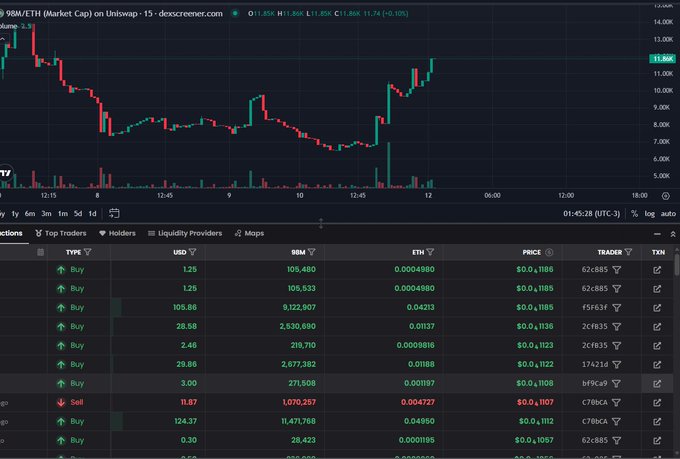The height and width of the screenshot is (459, 680).
Task: Set chart range to 6m
Action: point(29,213)
